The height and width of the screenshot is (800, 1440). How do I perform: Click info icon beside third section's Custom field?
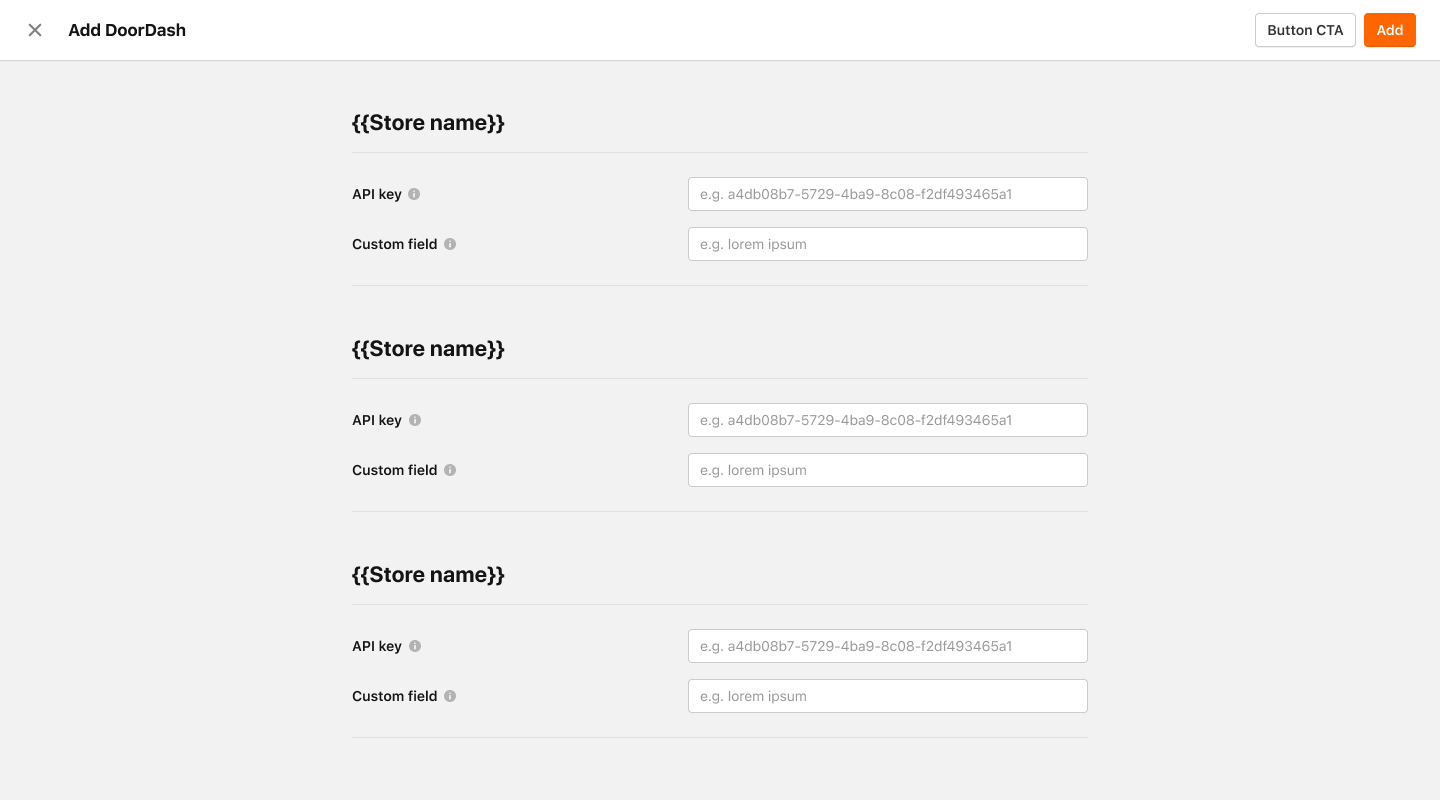click(x=450, y=696)
